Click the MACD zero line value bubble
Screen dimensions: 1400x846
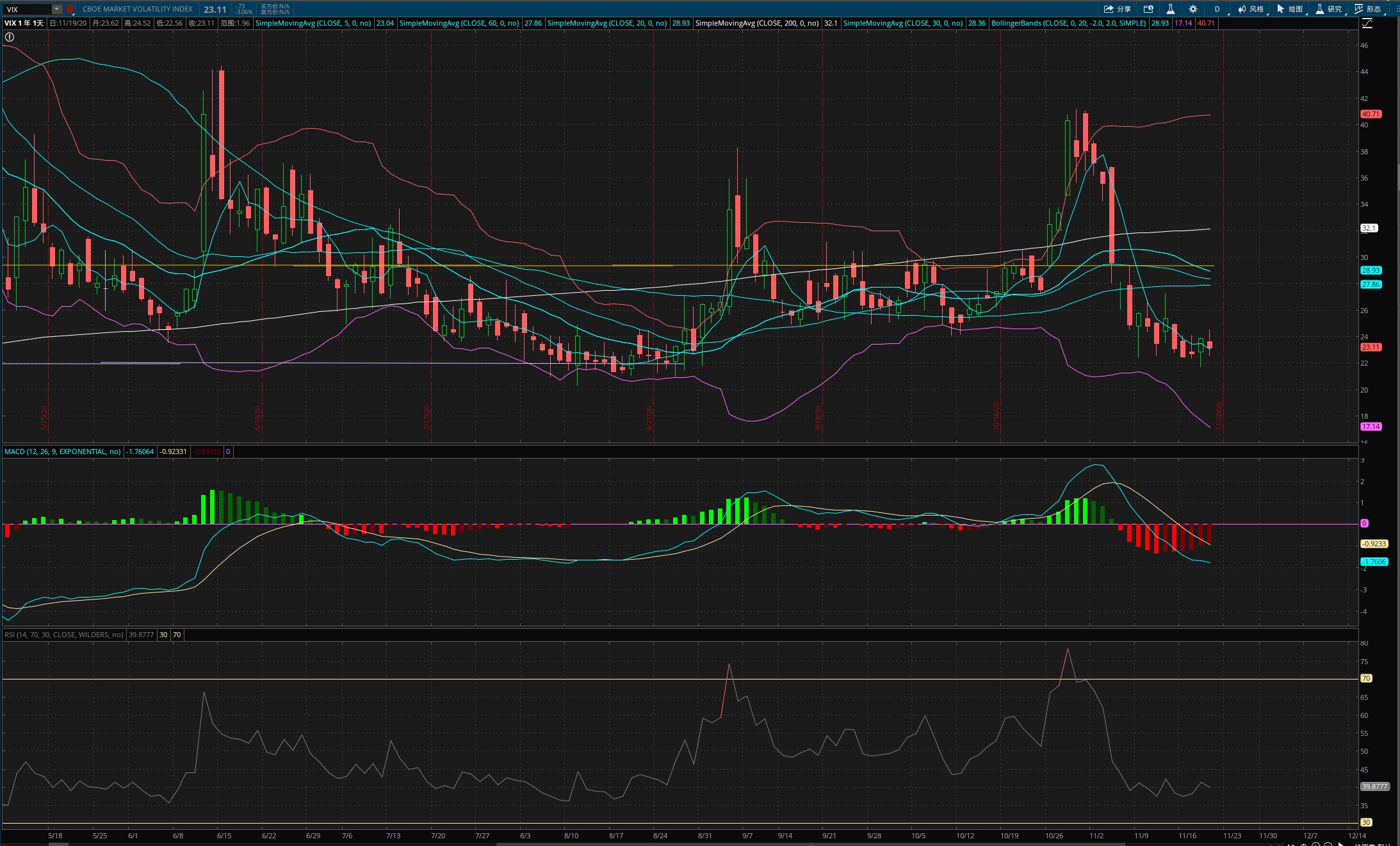[1364, 523]
